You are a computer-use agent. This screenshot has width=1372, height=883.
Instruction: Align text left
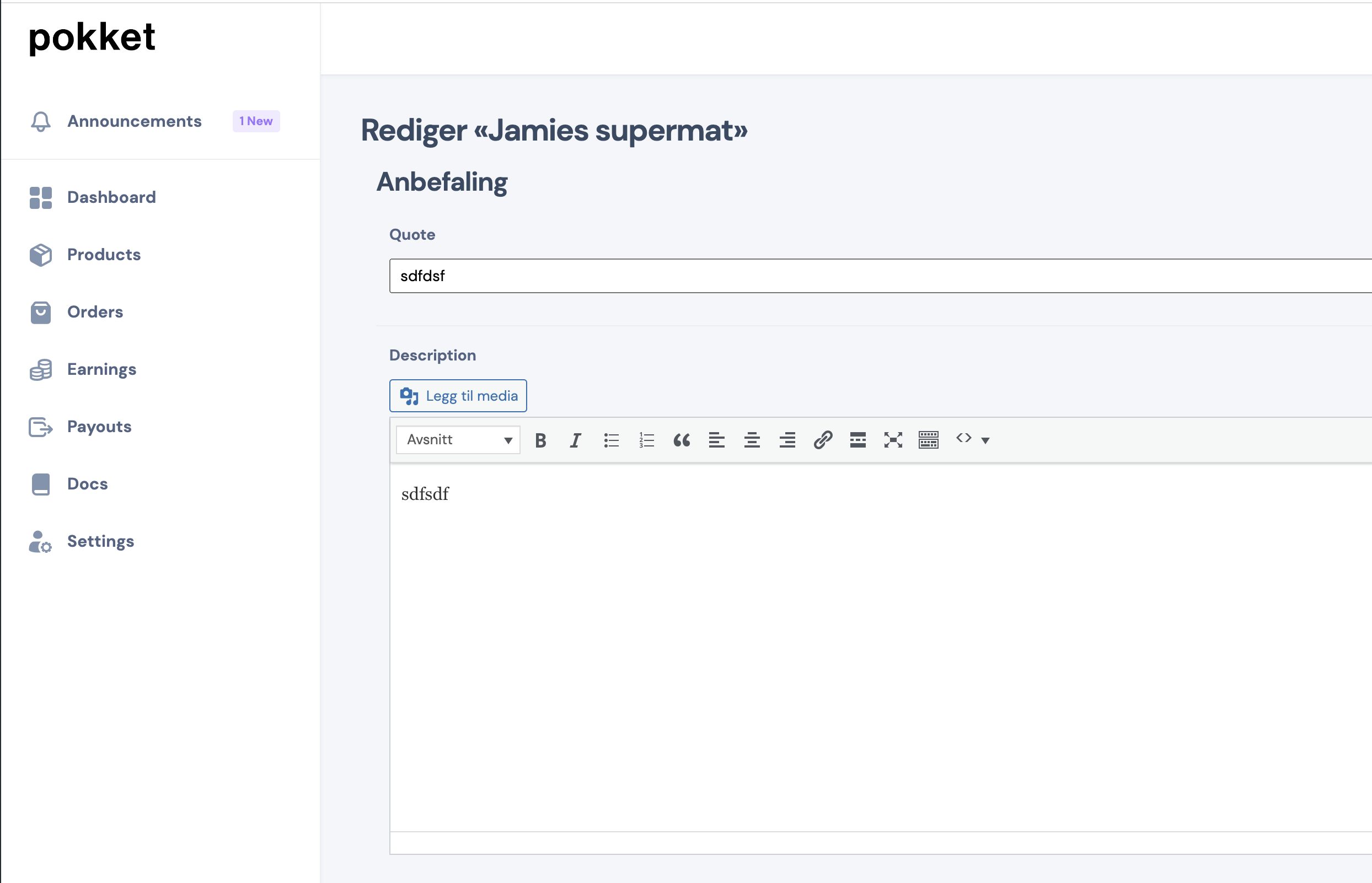717,440
